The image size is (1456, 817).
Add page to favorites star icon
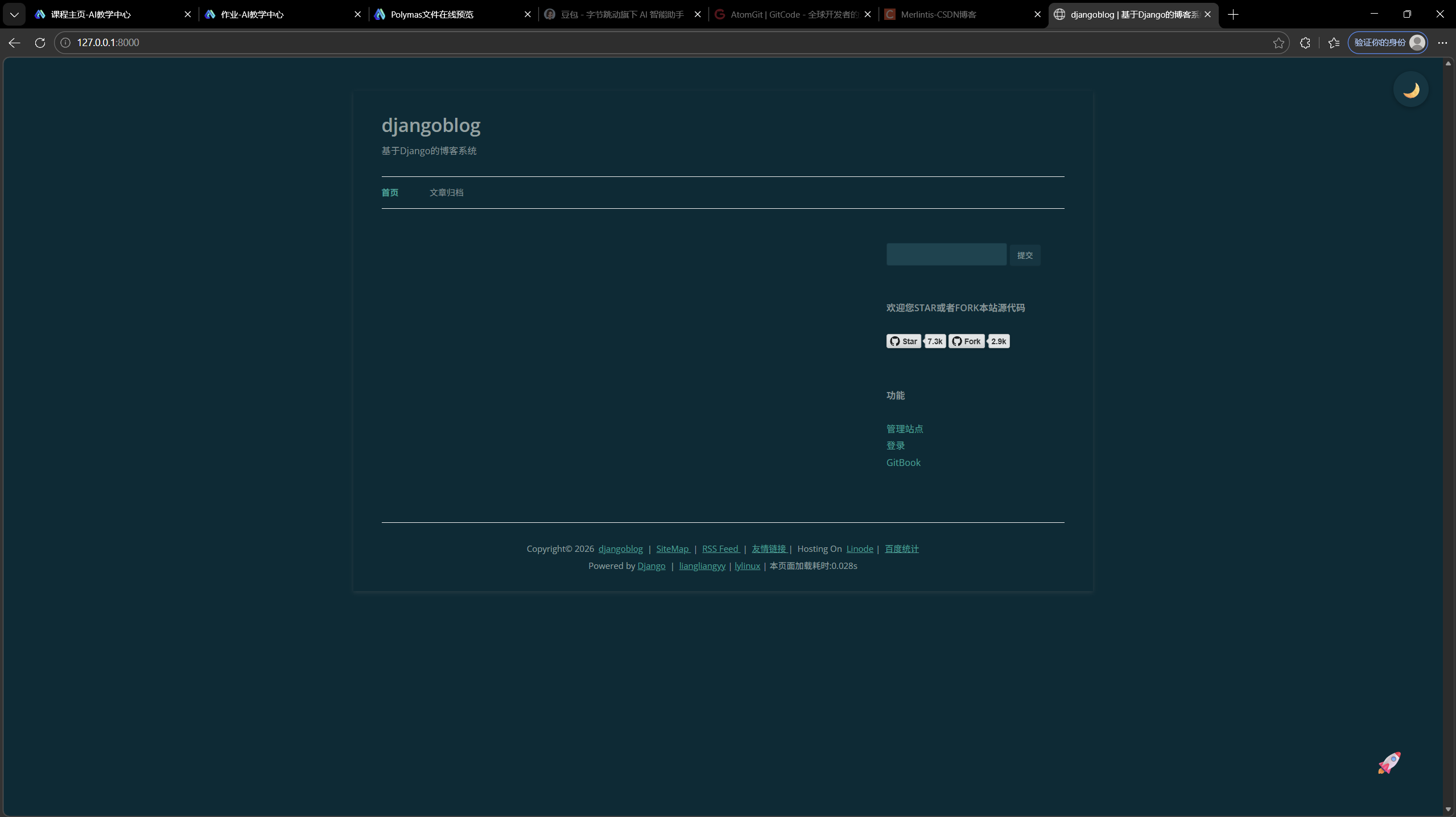click(1278, 43)
